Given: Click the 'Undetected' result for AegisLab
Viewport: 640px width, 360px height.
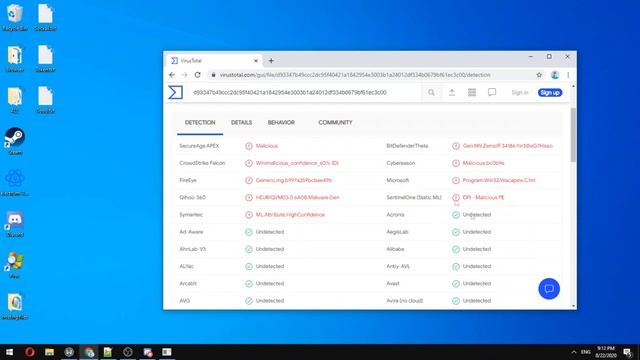Looking at the screenshot, I should click(477, 232).
